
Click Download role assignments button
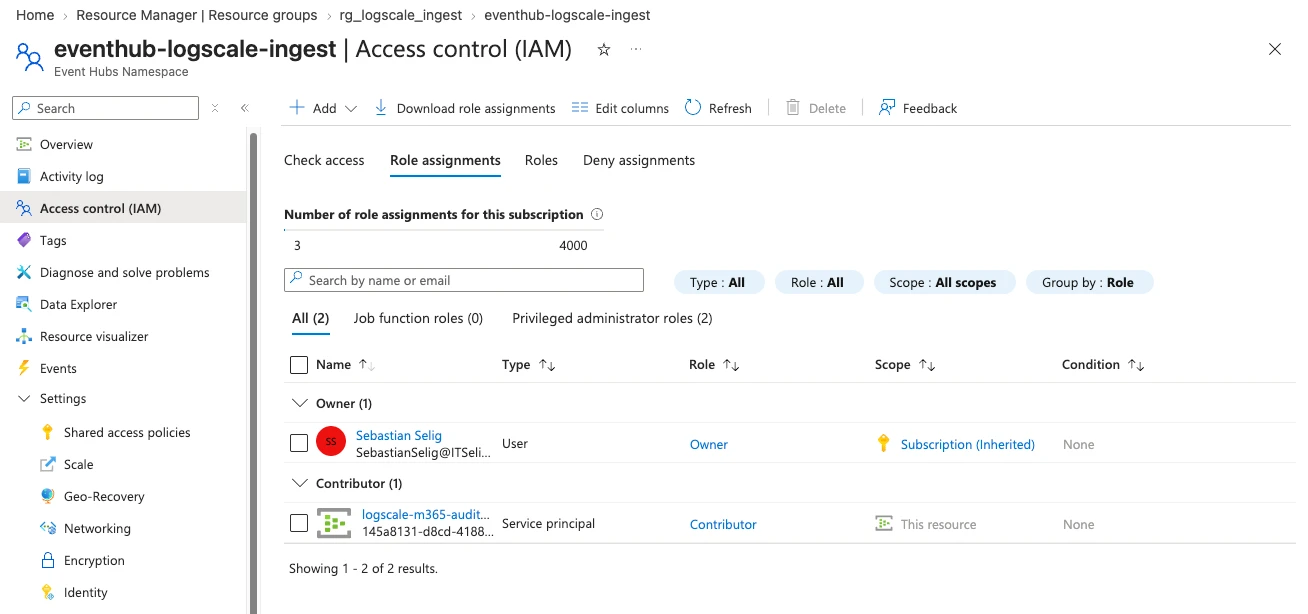(x=464, y=108)
